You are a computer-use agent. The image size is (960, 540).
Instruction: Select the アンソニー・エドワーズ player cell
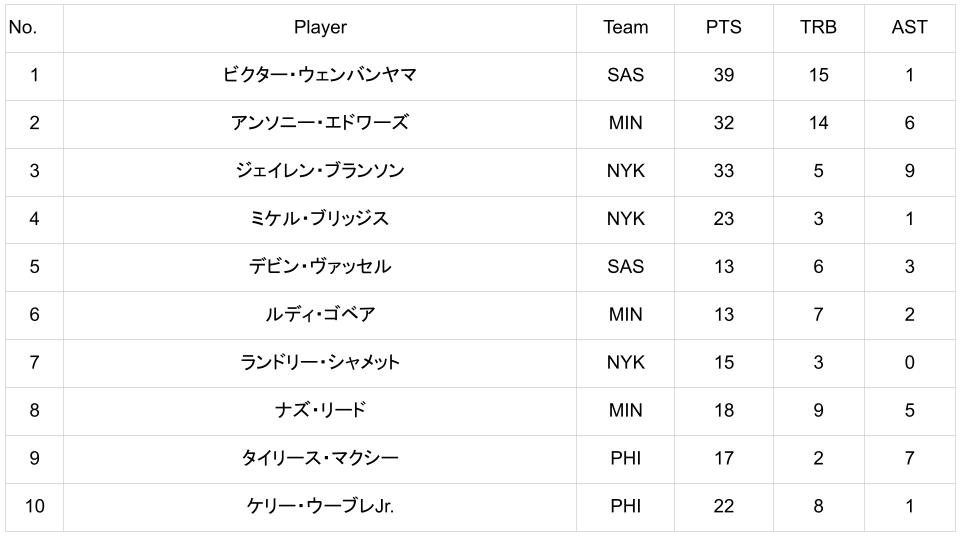point(320,124)
